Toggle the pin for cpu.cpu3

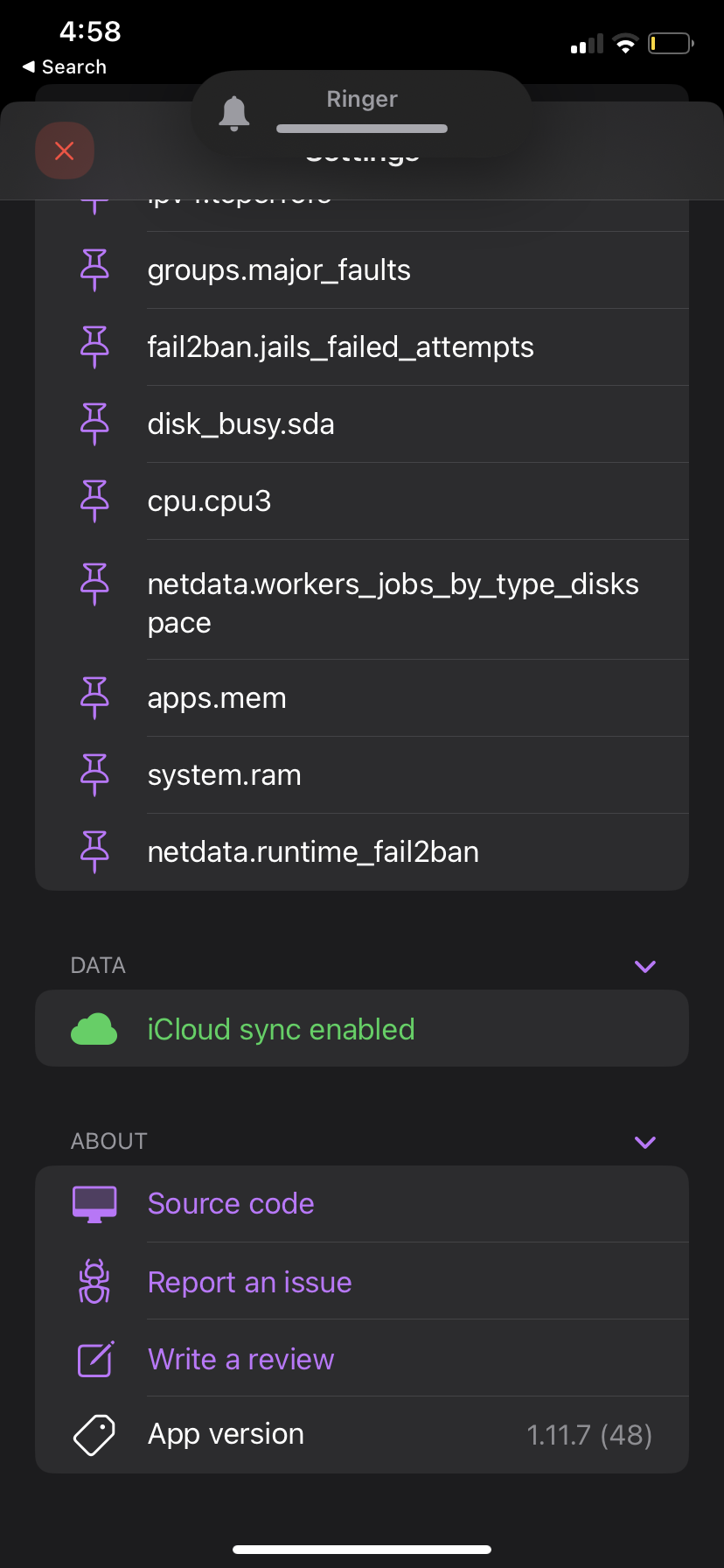(x=94, y=501)
